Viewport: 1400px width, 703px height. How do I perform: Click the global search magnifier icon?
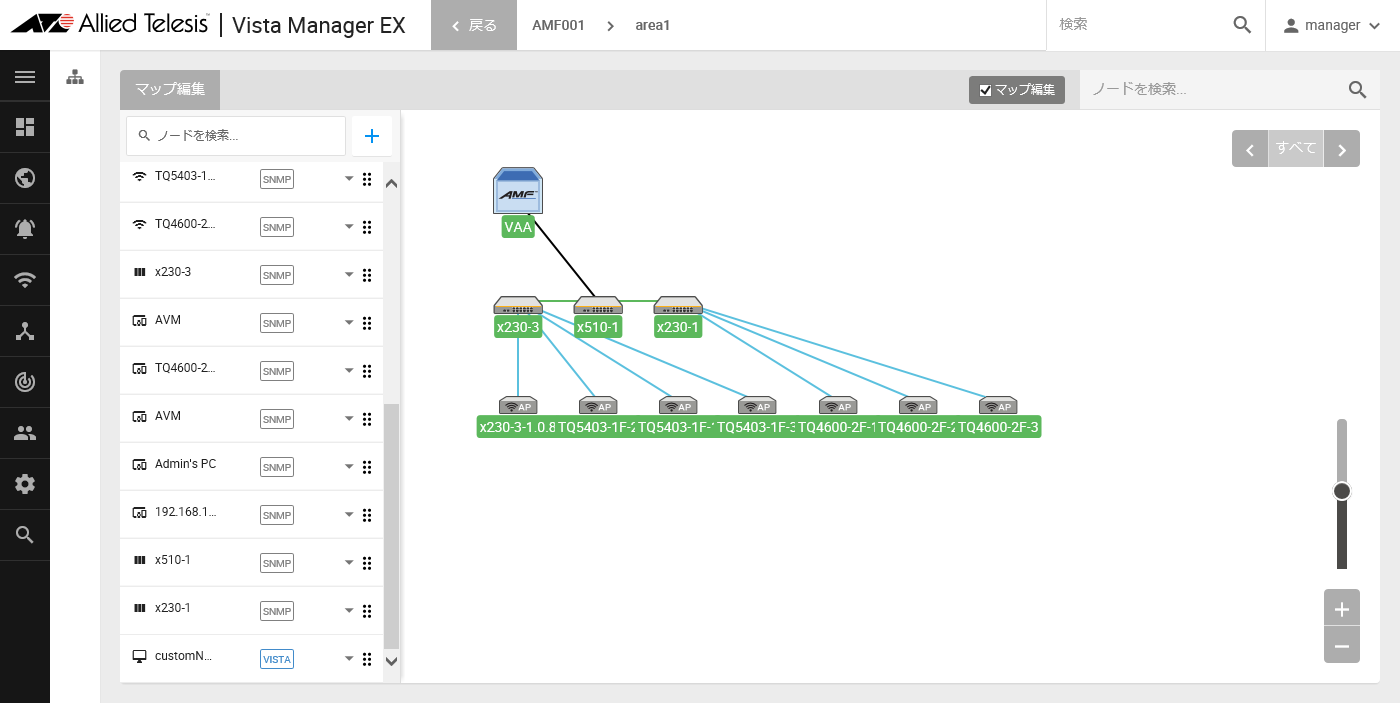[1242, 25]
